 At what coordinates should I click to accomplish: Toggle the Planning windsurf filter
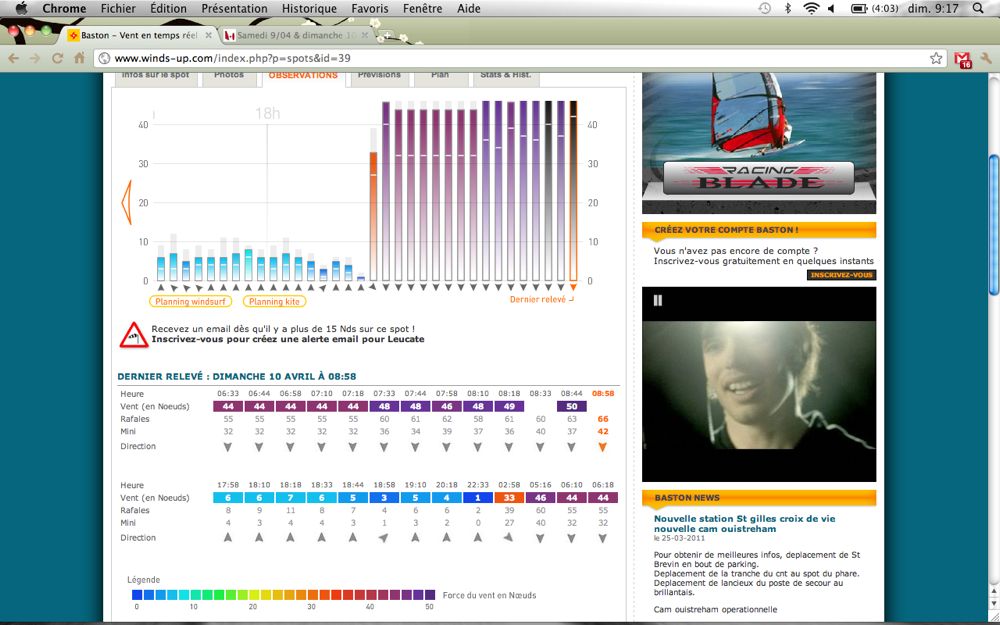click(190, 301)
